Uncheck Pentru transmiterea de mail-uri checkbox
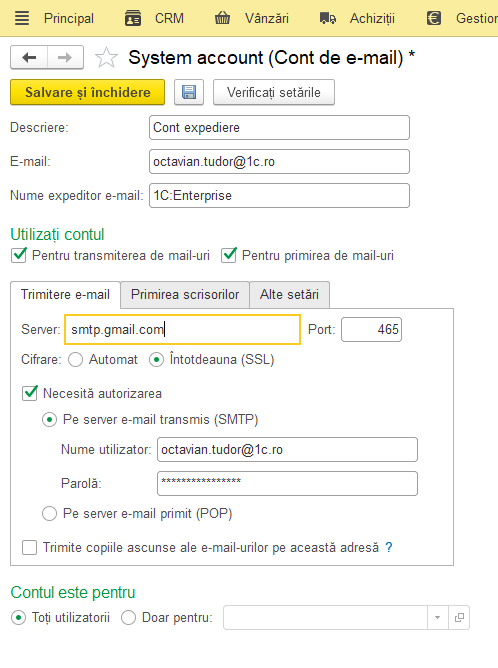Screen dimensions: 498x668 (x=19, y=255)
